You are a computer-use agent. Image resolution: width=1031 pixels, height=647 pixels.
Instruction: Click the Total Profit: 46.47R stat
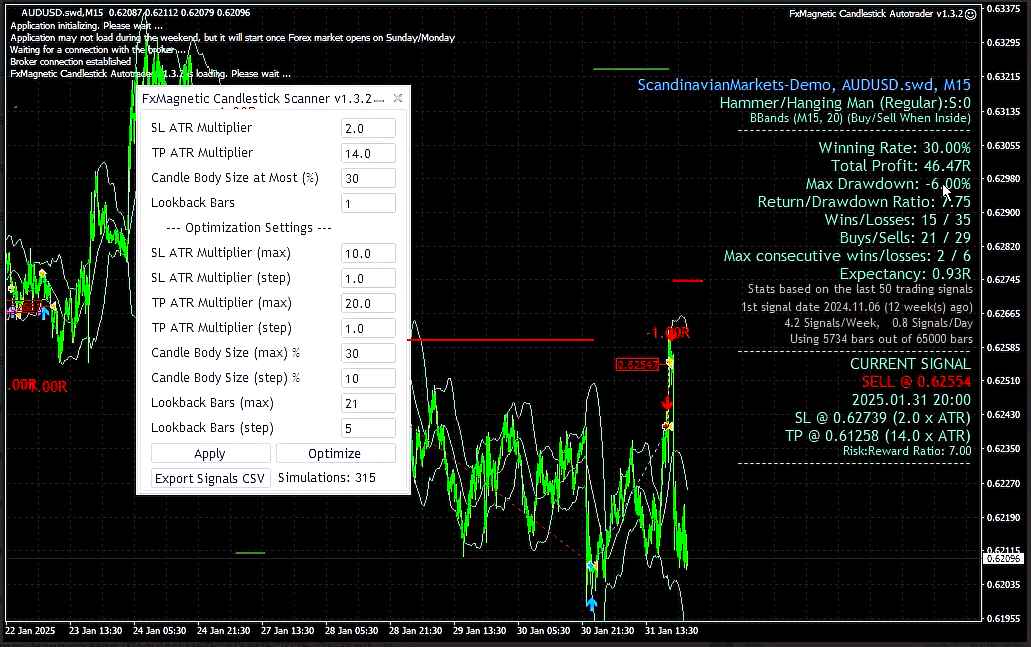coord(901,166)
